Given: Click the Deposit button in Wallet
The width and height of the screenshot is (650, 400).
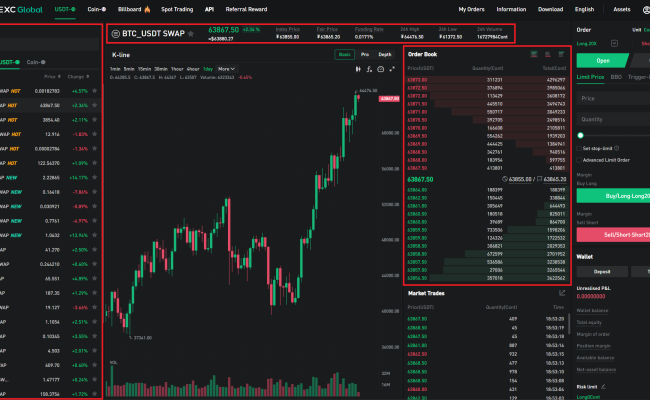Looking at the screenshot, I should click(605, 271).
